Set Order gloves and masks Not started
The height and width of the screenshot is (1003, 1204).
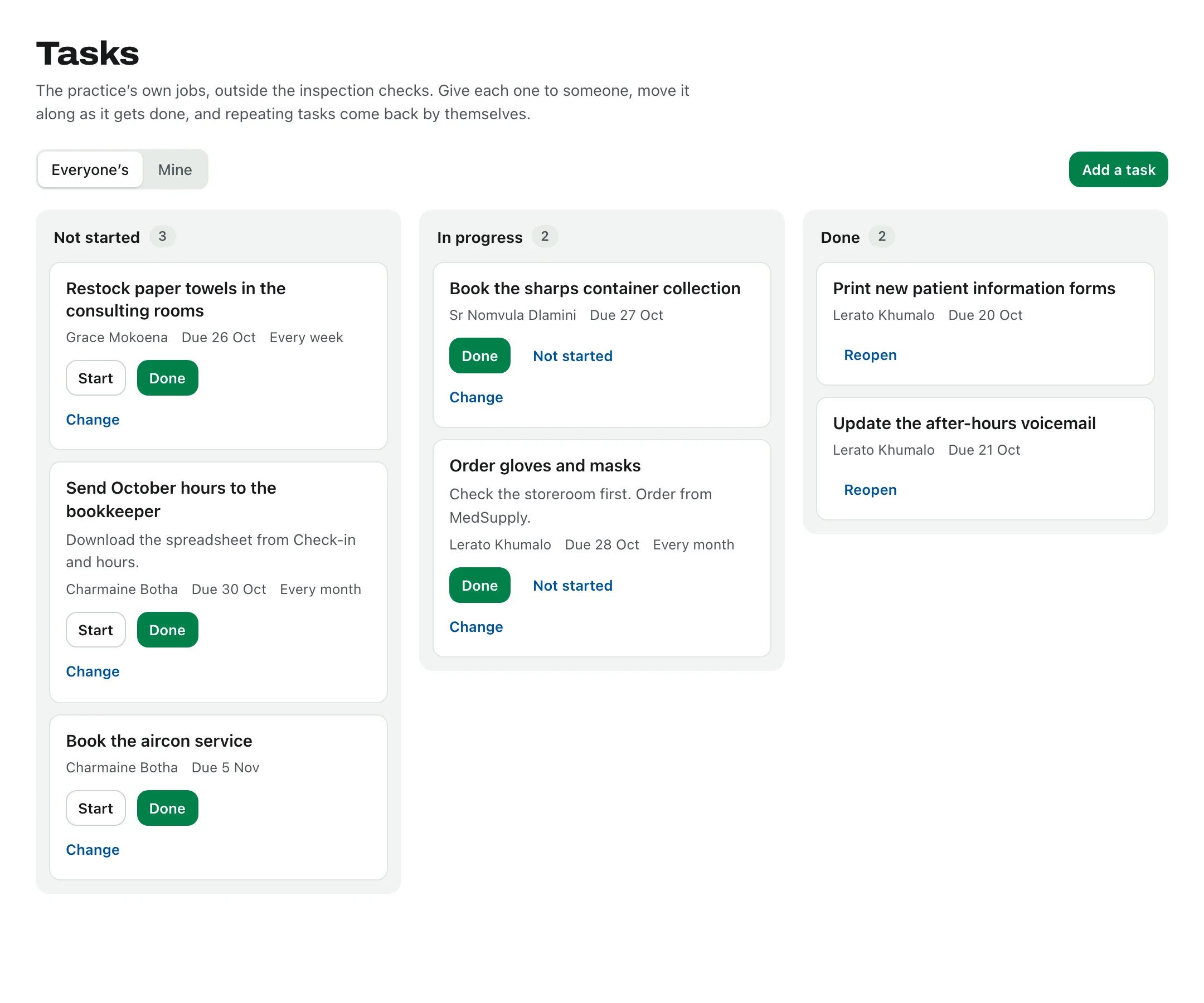[573, 585]
